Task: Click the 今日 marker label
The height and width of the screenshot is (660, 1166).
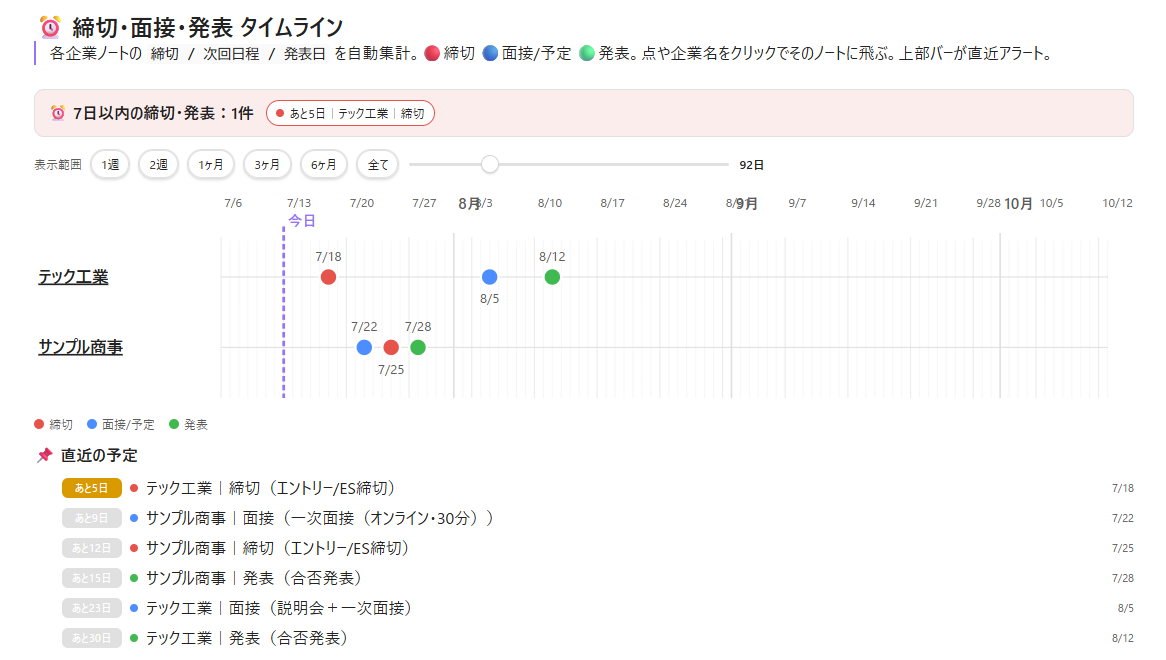Action: click(x=302, y=221)
